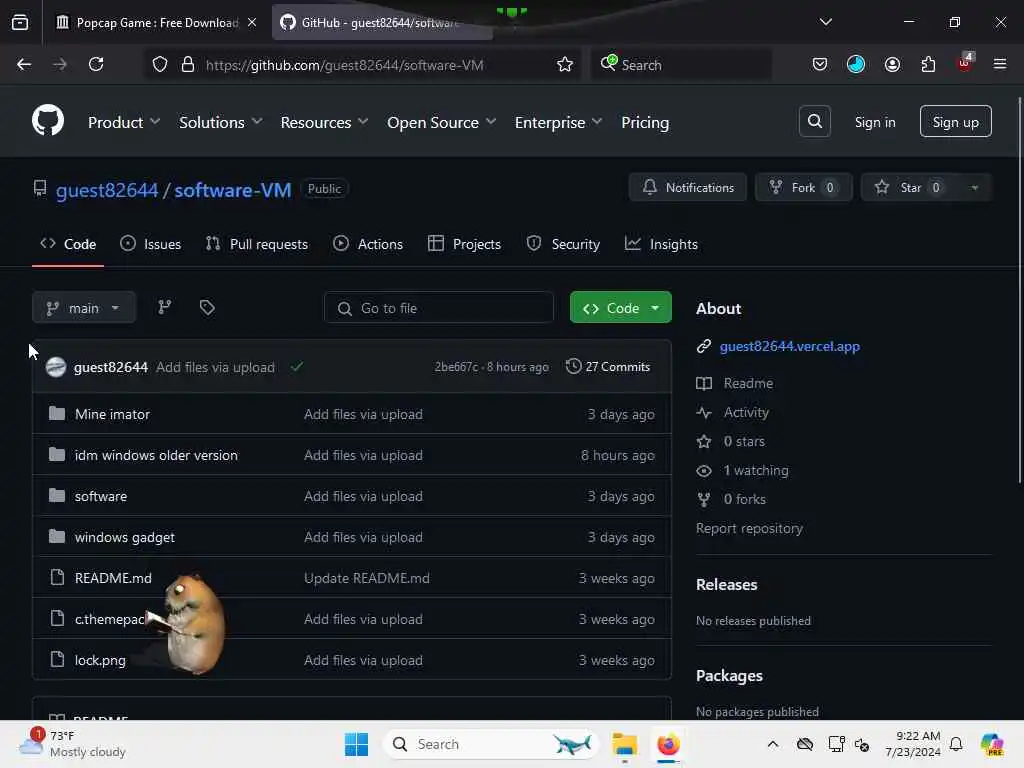The height and width of the screenshot is (768, 1024).
Task: View tags via the tag icon
Action: point(207,308)
